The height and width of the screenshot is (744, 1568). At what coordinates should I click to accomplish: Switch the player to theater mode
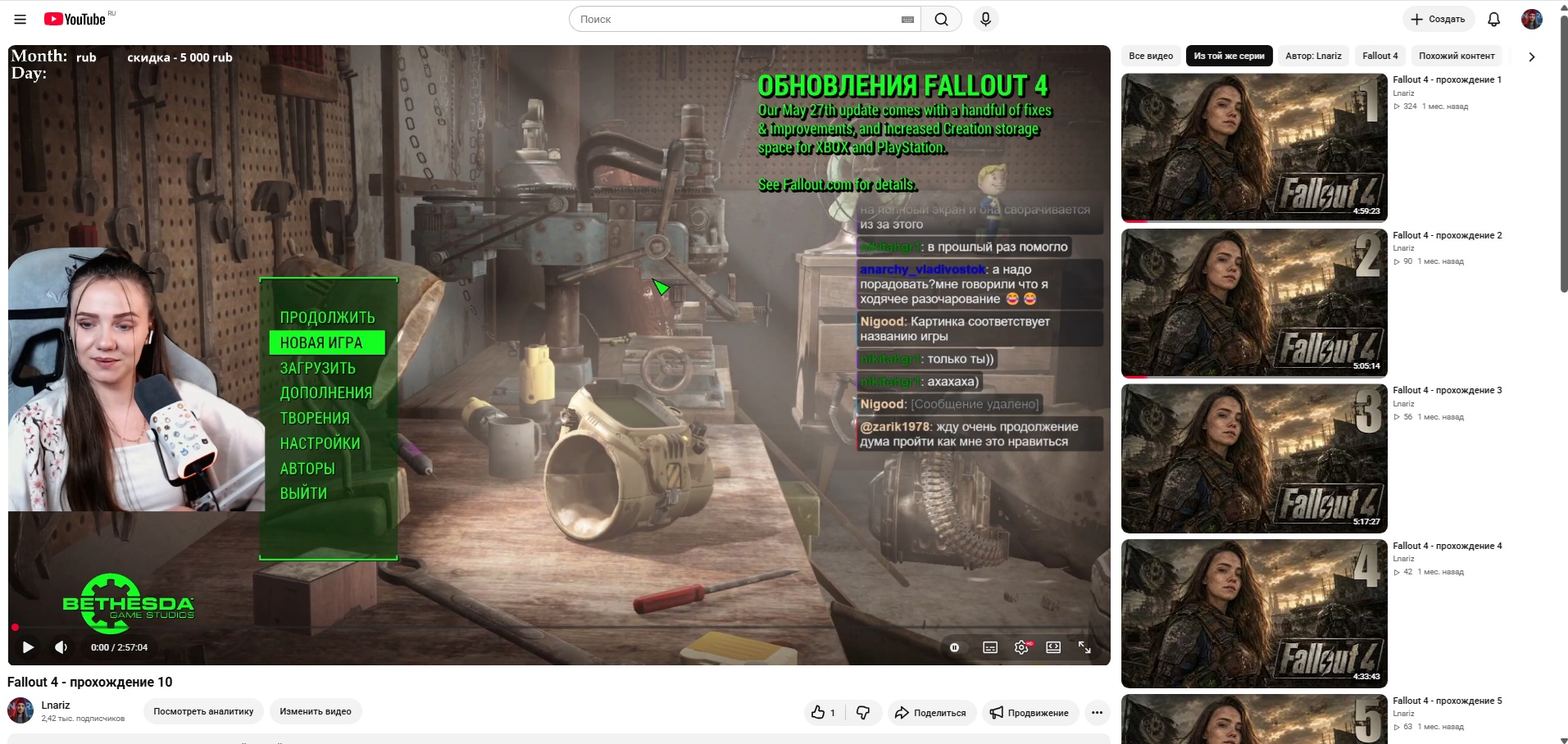coord(1053,647)
